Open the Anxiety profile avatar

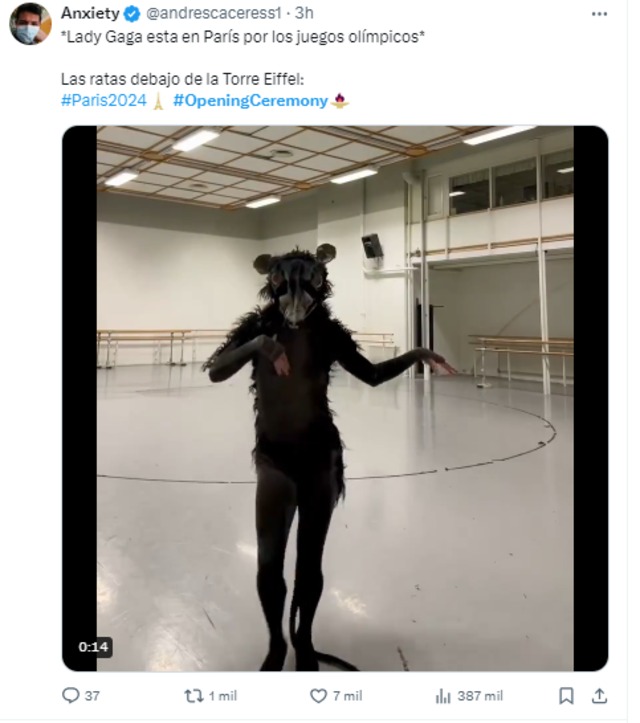(x=30, y=24)
